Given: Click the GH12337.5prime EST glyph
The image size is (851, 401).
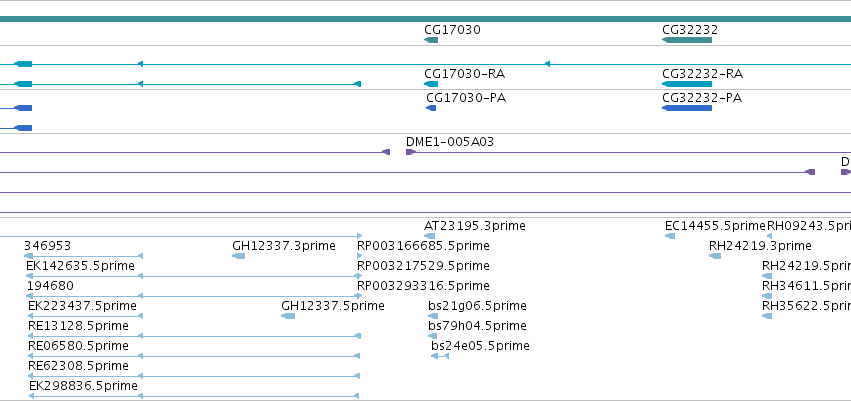Looking at the screenshot, I should (x=288, y=316).
